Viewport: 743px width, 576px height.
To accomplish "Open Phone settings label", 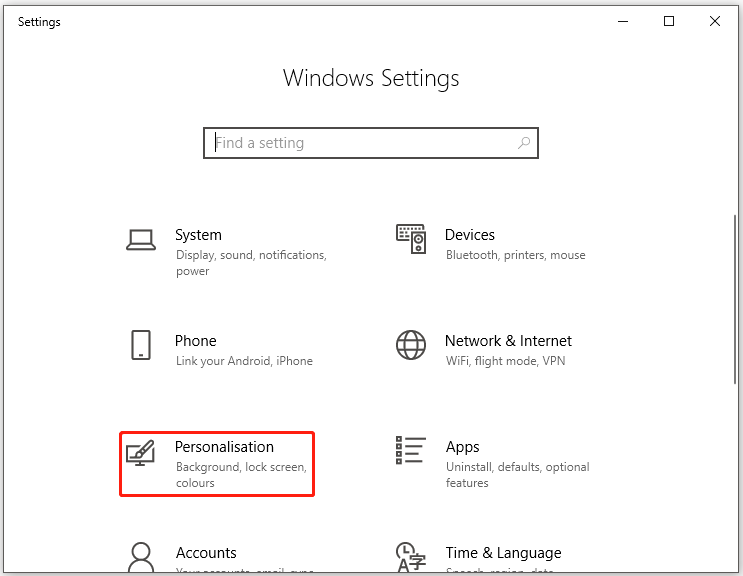I will (196, 341).
